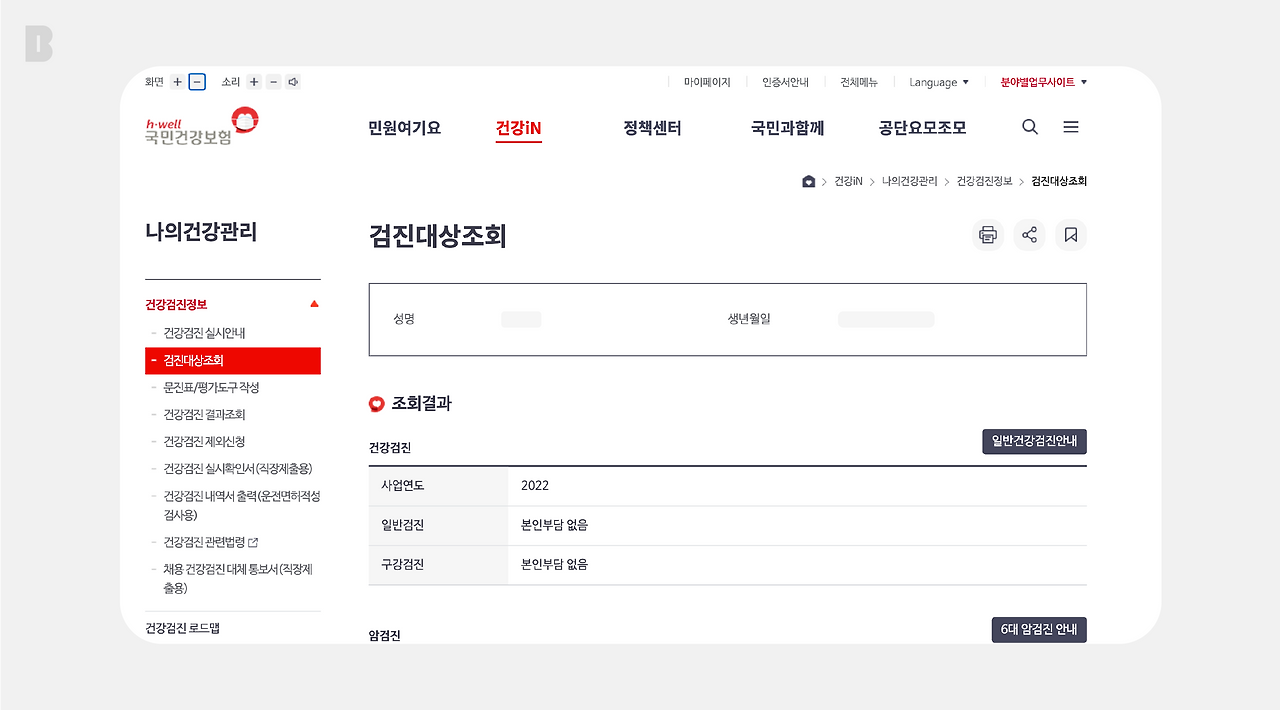
Task: Collapse the 건강검진정보 sidebar section
Action: point(314,303)
